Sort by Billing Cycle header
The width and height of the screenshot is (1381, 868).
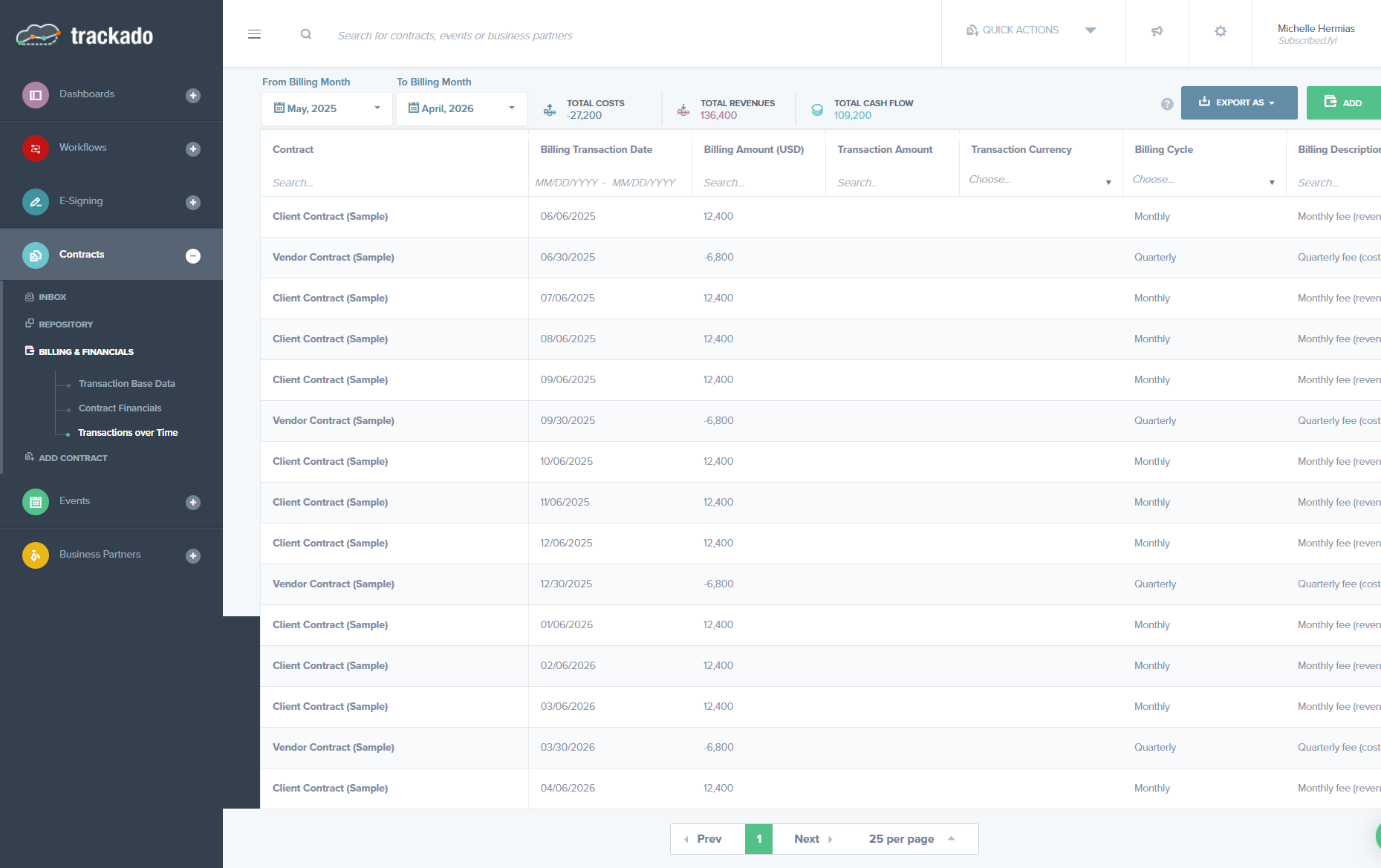[1164, 149]
